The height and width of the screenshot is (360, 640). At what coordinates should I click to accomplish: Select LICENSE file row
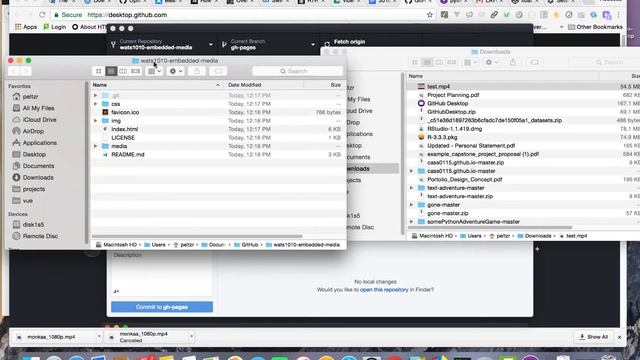(x=217, y=138)
